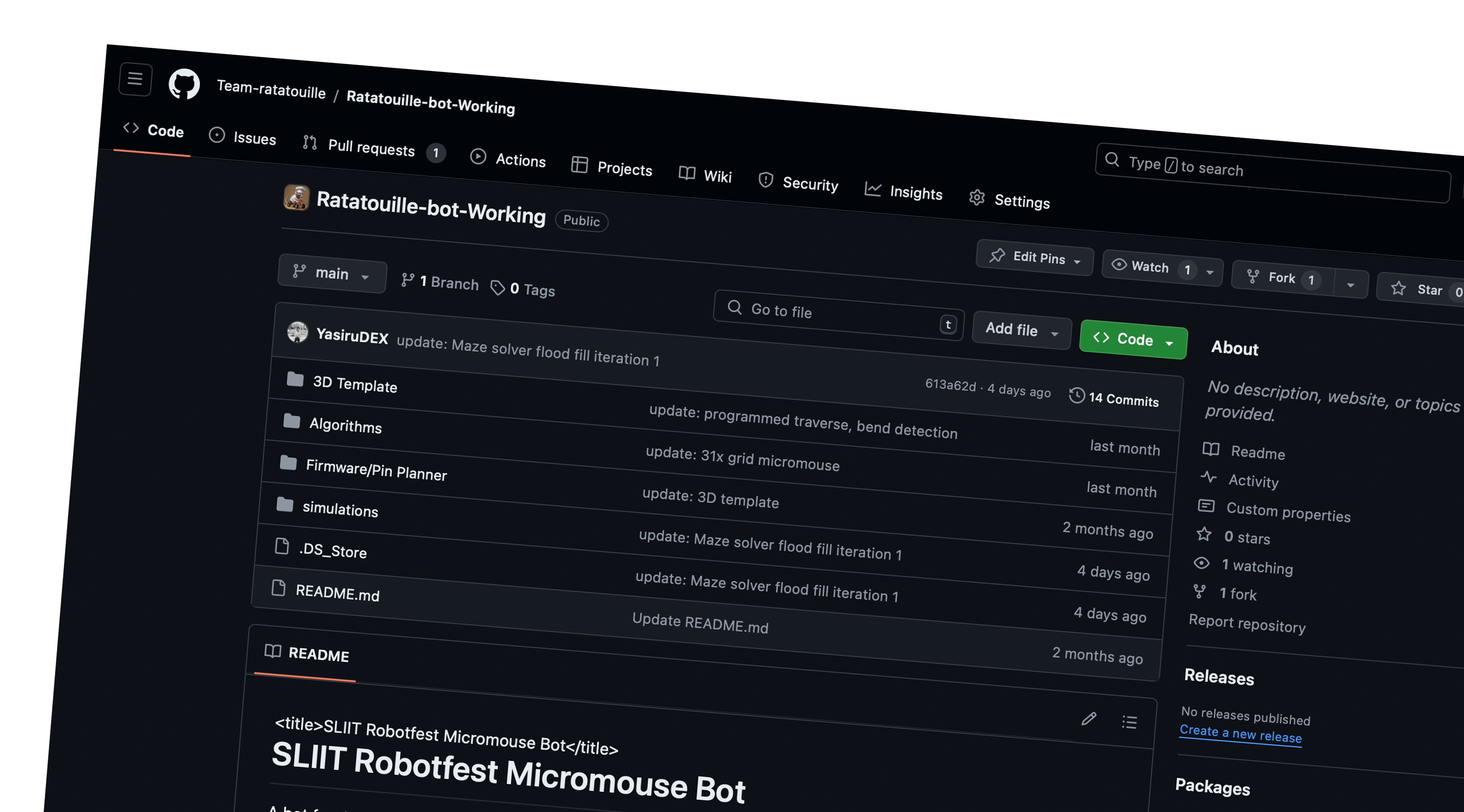1464x812 pixels.
Task: Focus the Type / to search field
Action: pyautogui.click(x=1273, y=173)
